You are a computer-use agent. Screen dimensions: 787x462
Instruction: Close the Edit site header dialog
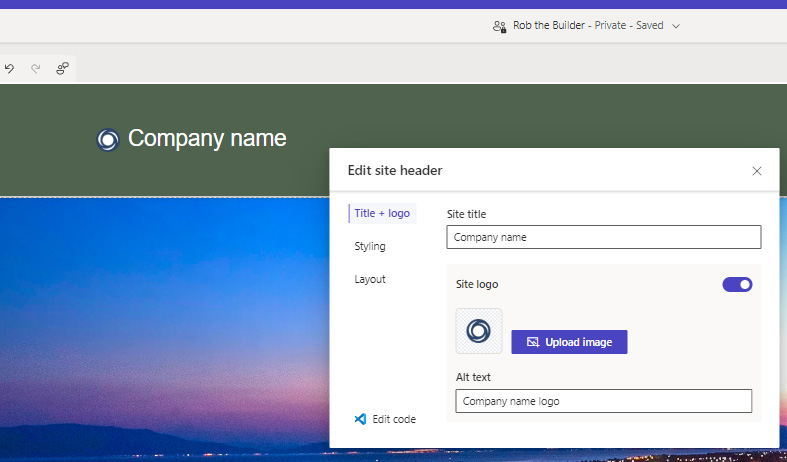click(757, 171)
